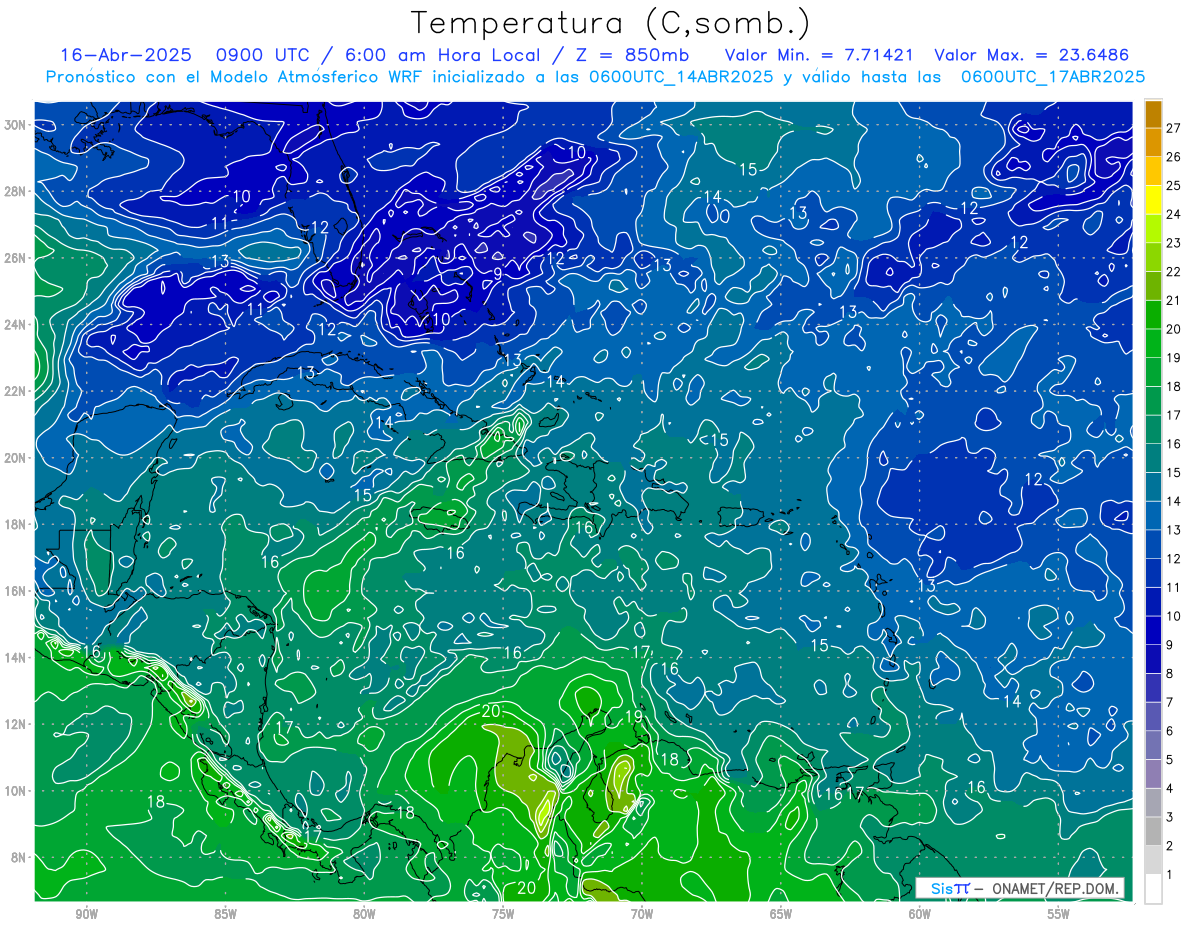Click the 14N latitude axis label
Image resolution: width=1200 pixels, height=927 pixels.
point(17,658)
